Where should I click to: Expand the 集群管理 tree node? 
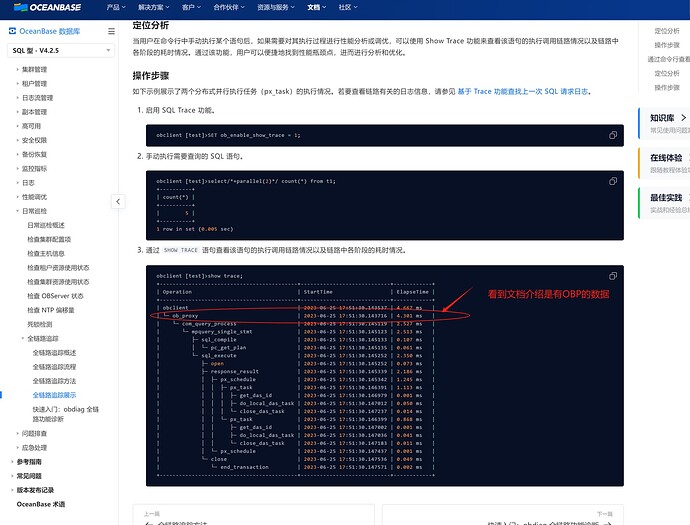(x=18, y=70)
